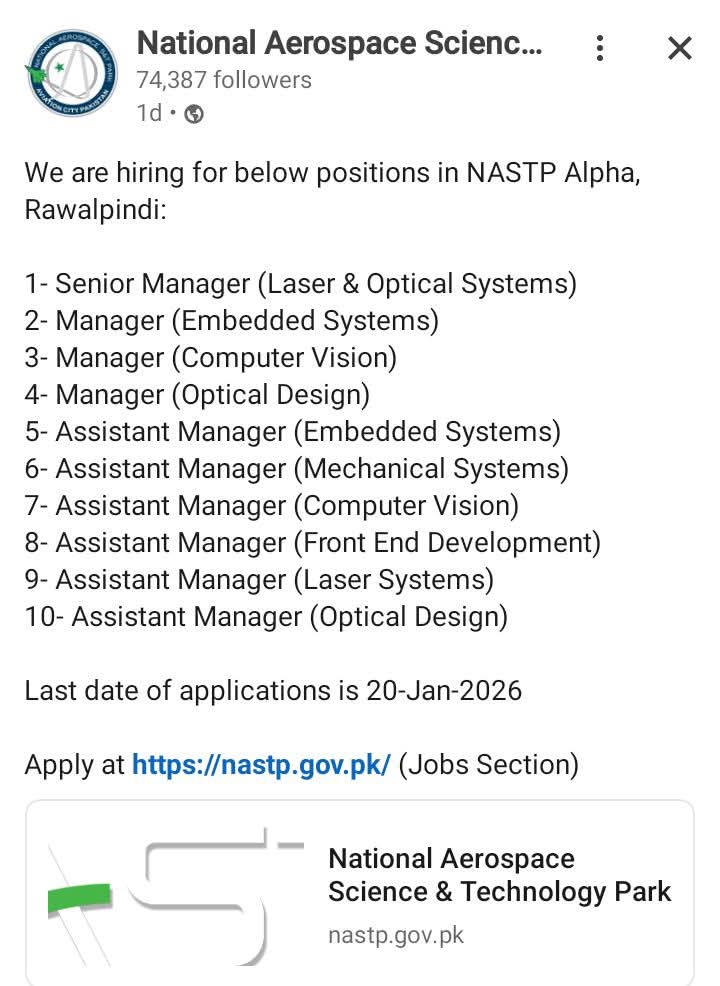
Task: Click the Assistant Manager Mechanical Systems line
Action: click(x=295, y=468)
